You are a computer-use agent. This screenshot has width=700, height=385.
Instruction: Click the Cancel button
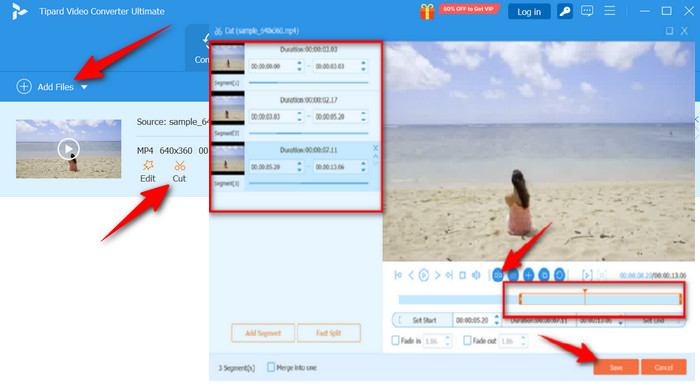point(663,367)
